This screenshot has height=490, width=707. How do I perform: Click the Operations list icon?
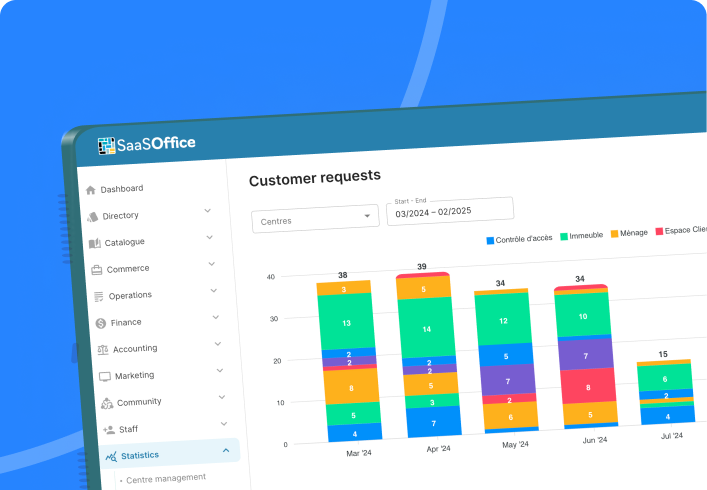tap(99, 297)
